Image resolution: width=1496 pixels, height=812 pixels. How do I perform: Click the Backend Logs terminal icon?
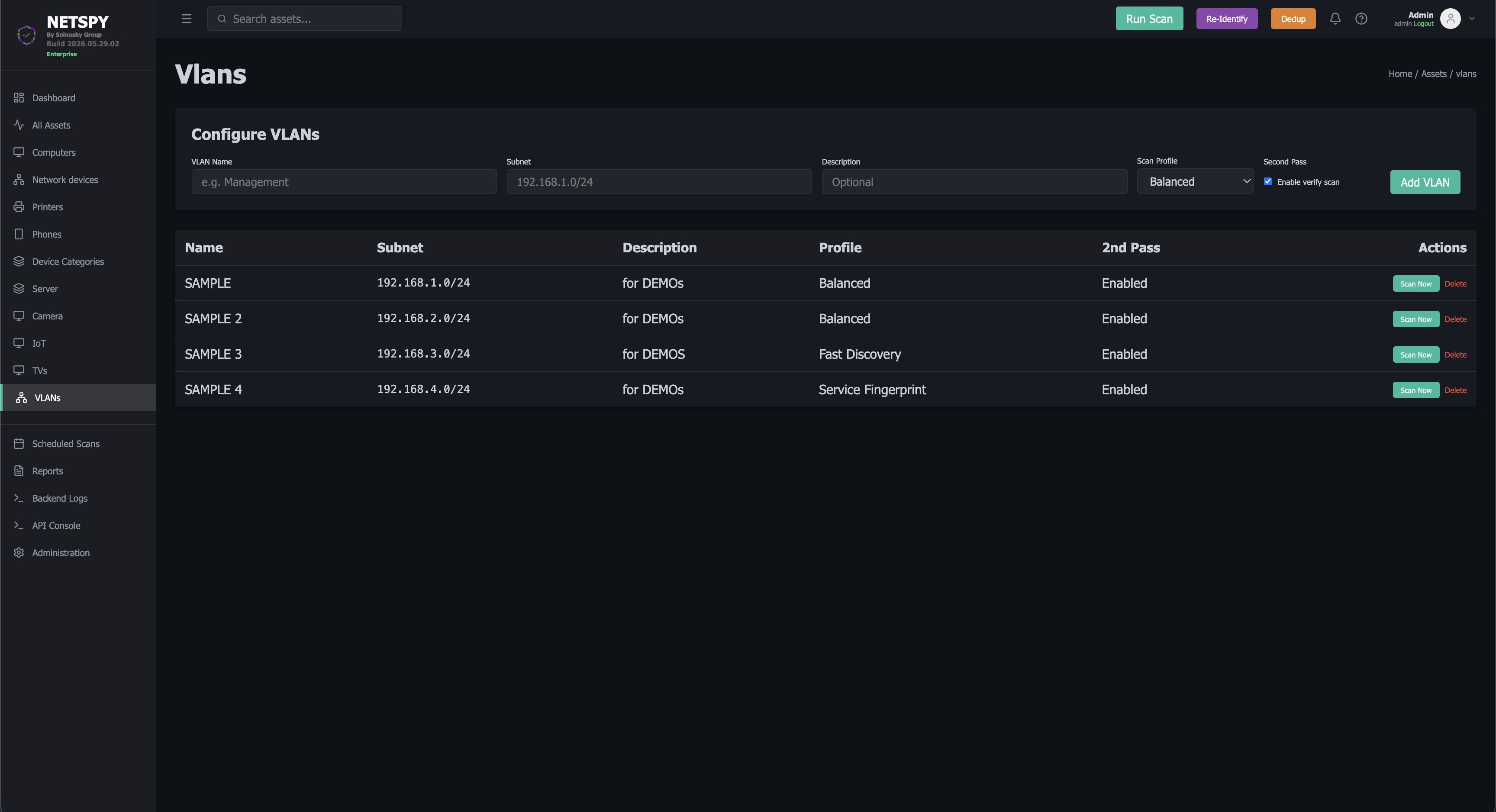[x=19, y=498]
